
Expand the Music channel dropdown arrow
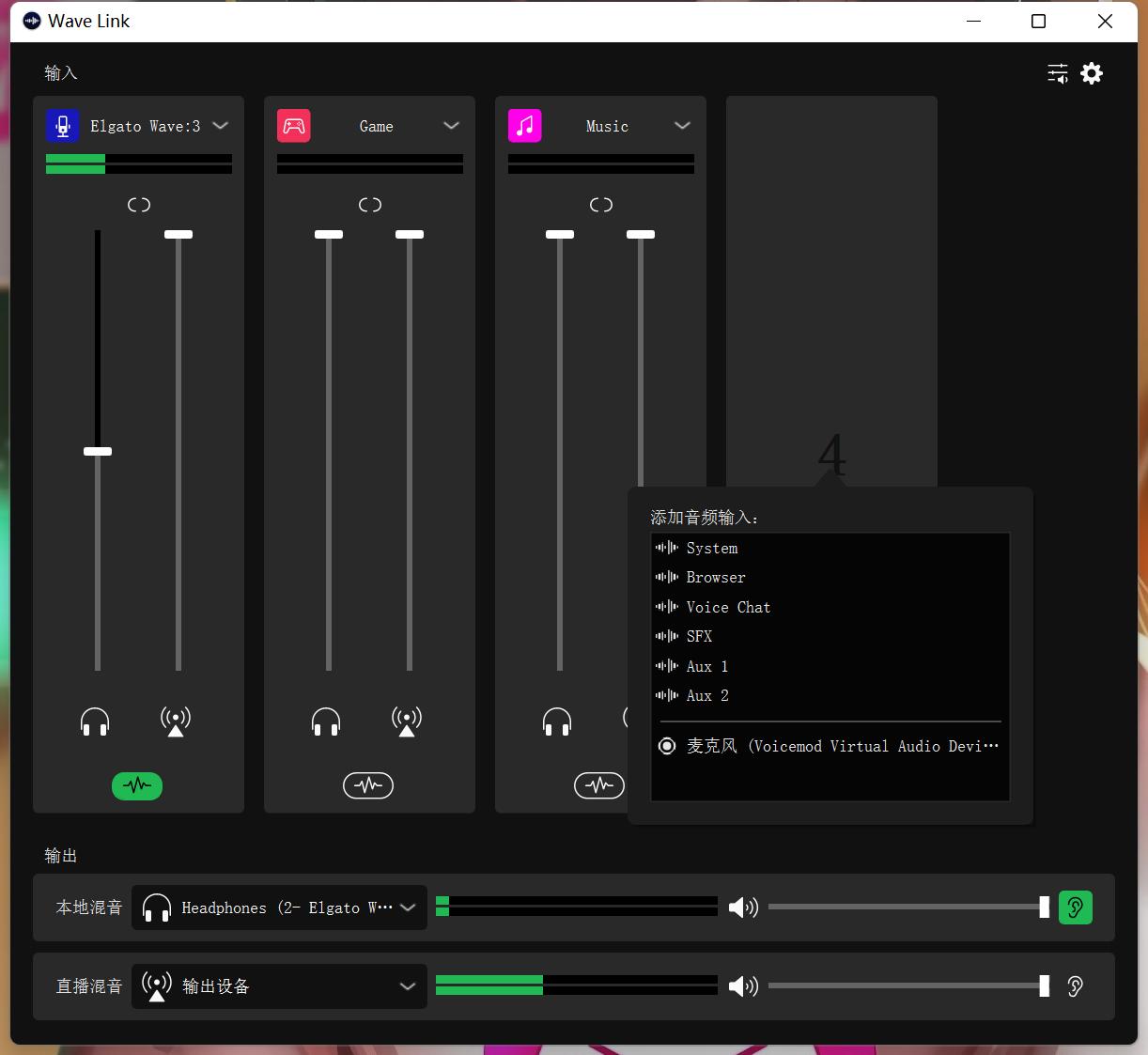click(x=683, y=126)
